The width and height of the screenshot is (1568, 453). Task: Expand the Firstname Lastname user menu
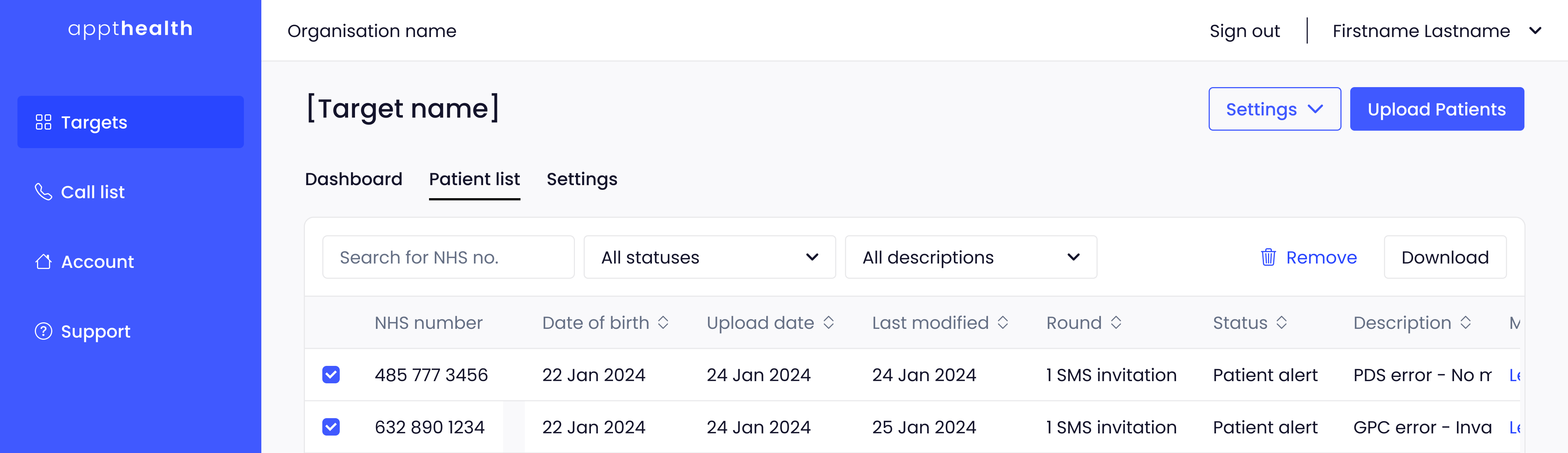click(1437, 31)
